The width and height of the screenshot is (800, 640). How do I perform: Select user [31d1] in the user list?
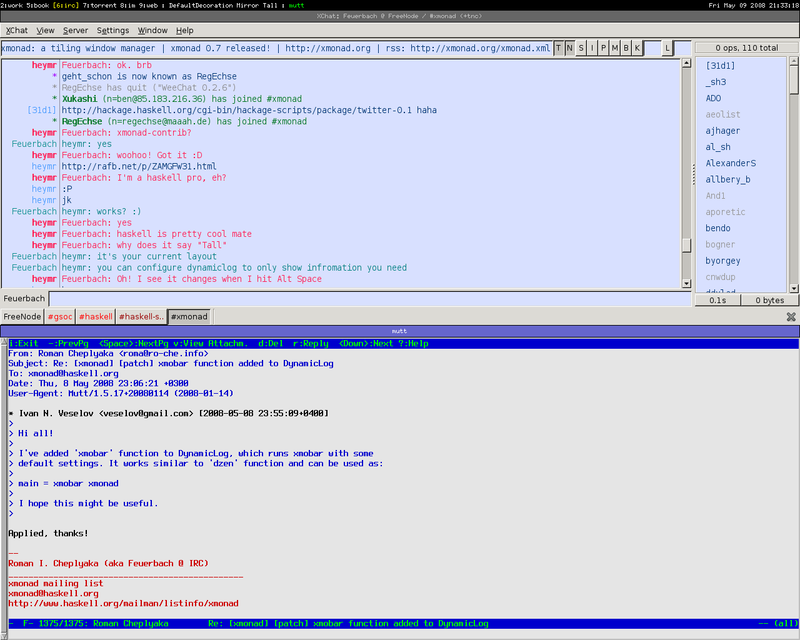point(720,66)
